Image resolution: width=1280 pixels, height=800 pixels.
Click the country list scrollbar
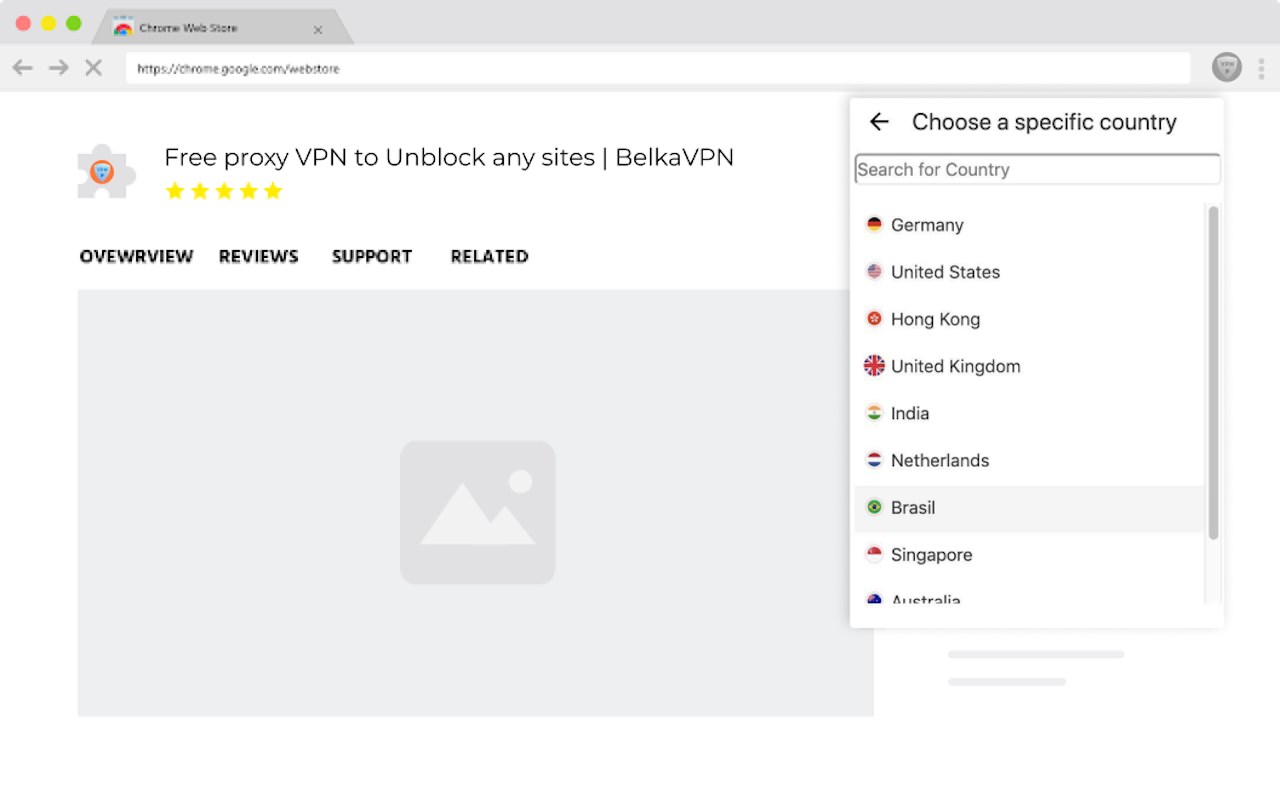(x=1213, y=372)
